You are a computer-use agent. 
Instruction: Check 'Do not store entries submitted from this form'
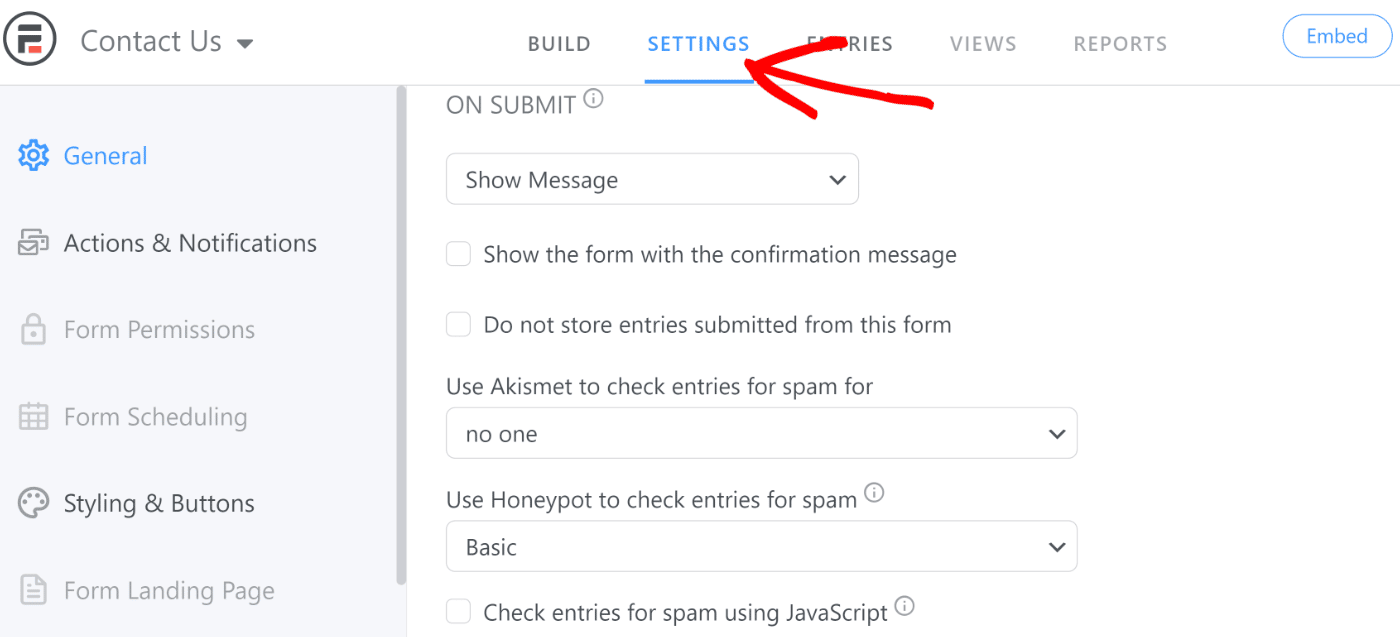click(458, 324)
